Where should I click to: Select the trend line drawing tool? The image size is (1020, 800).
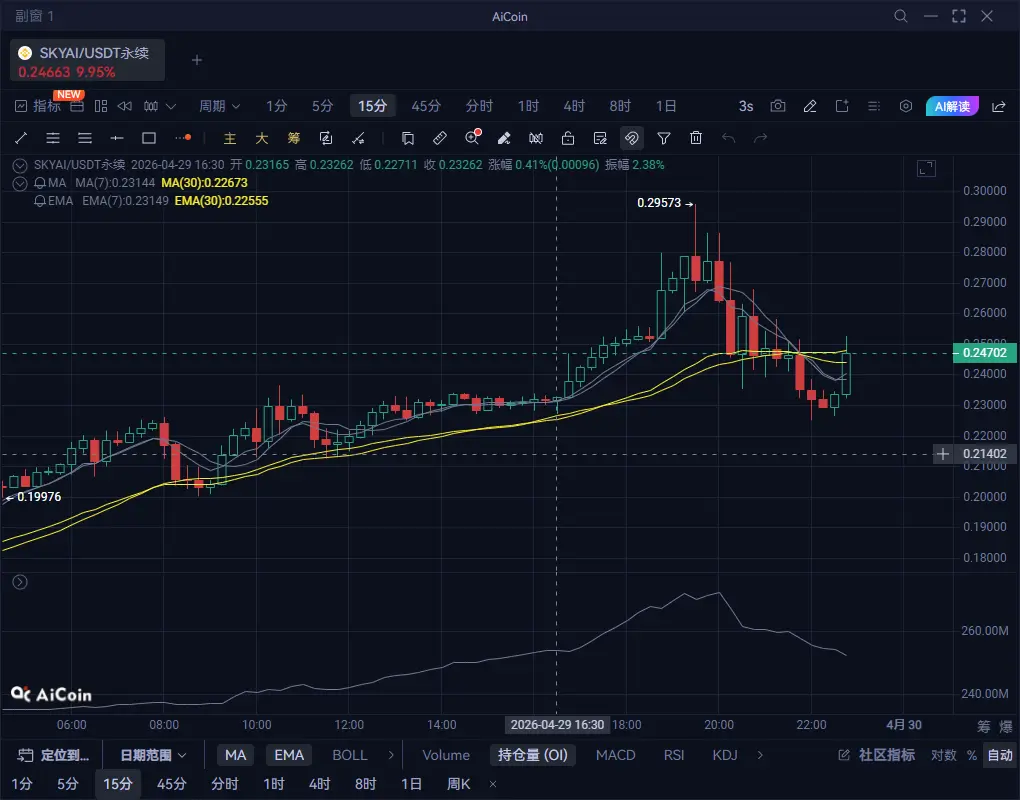pos(21,138)
